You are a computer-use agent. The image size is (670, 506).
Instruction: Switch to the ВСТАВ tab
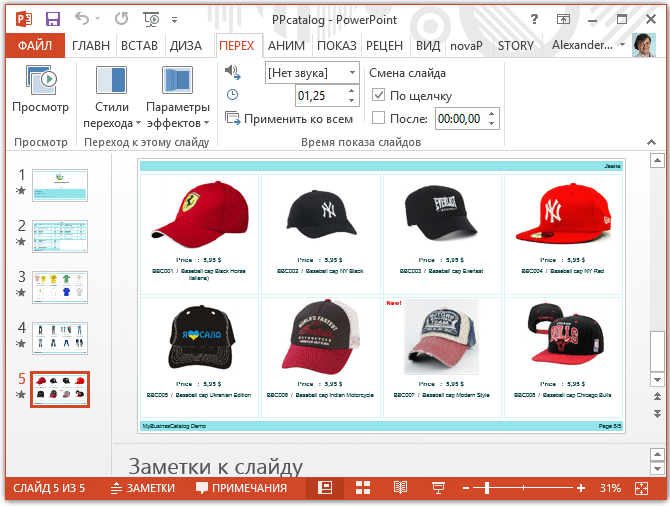139,45
